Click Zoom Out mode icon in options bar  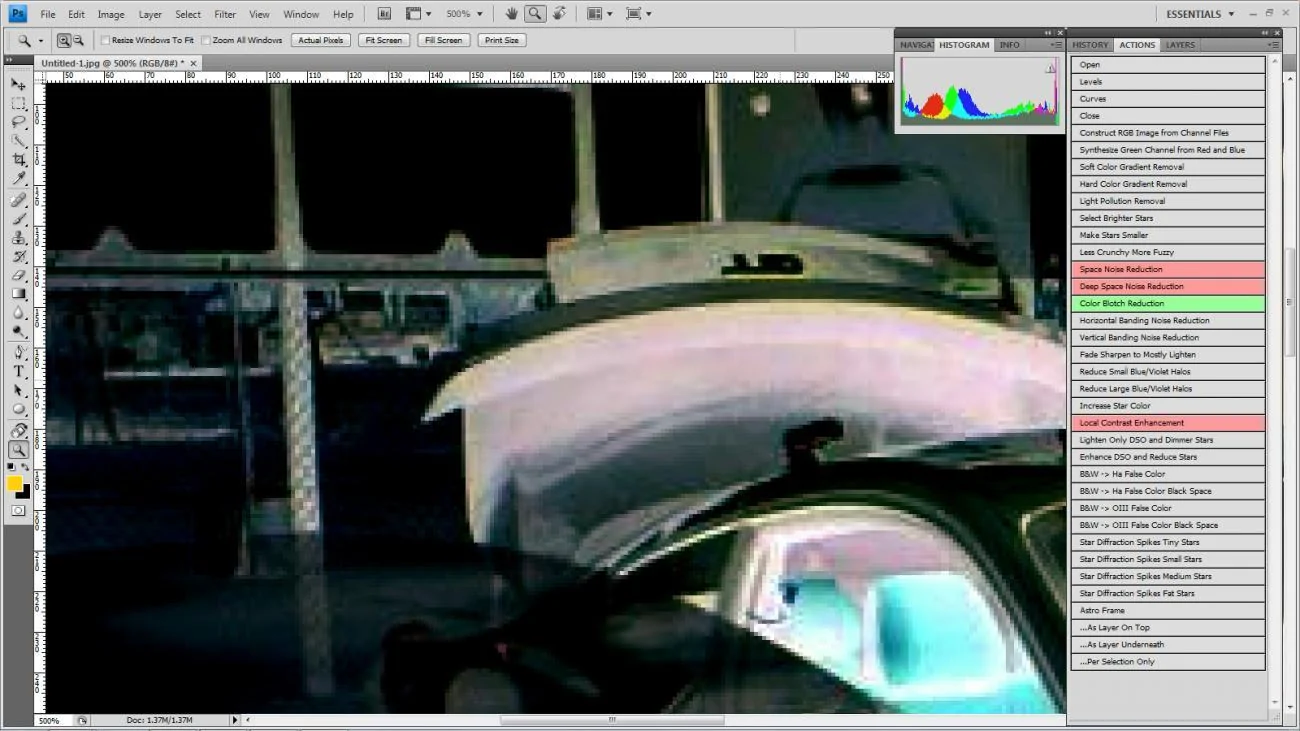[77, 40]
